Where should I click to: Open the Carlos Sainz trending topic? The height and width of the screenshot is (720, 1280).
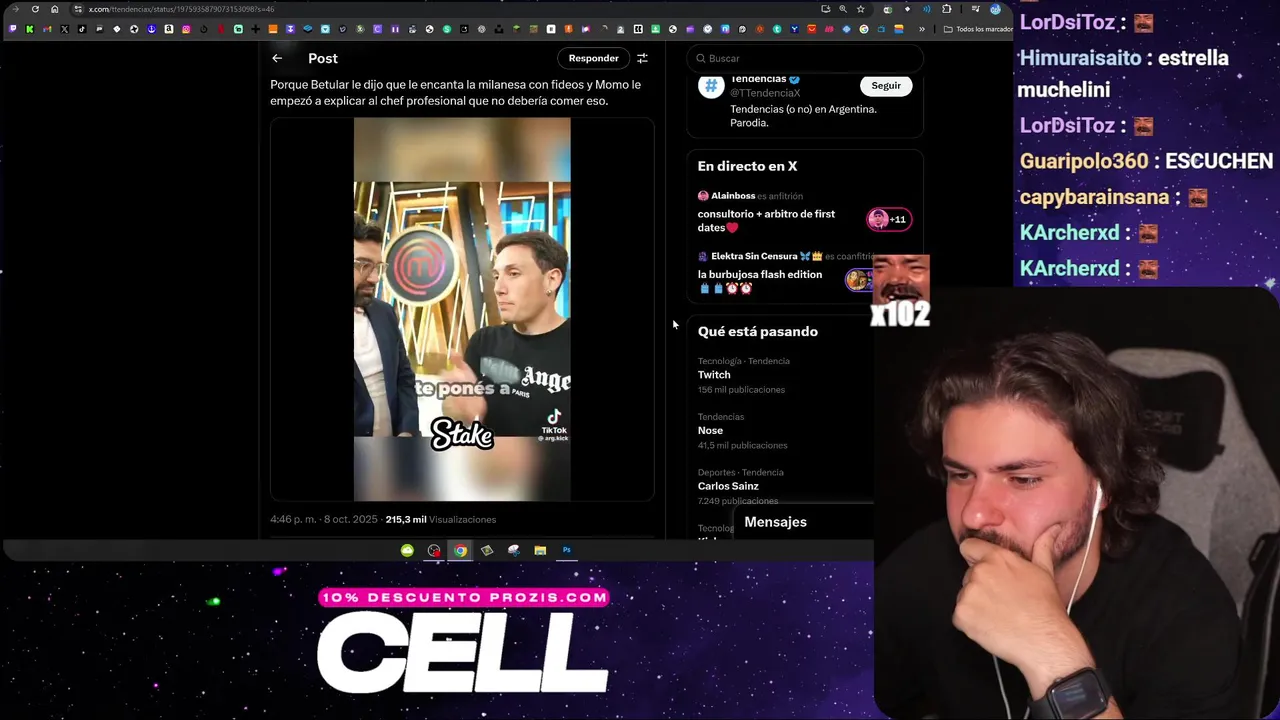(728, 486)
